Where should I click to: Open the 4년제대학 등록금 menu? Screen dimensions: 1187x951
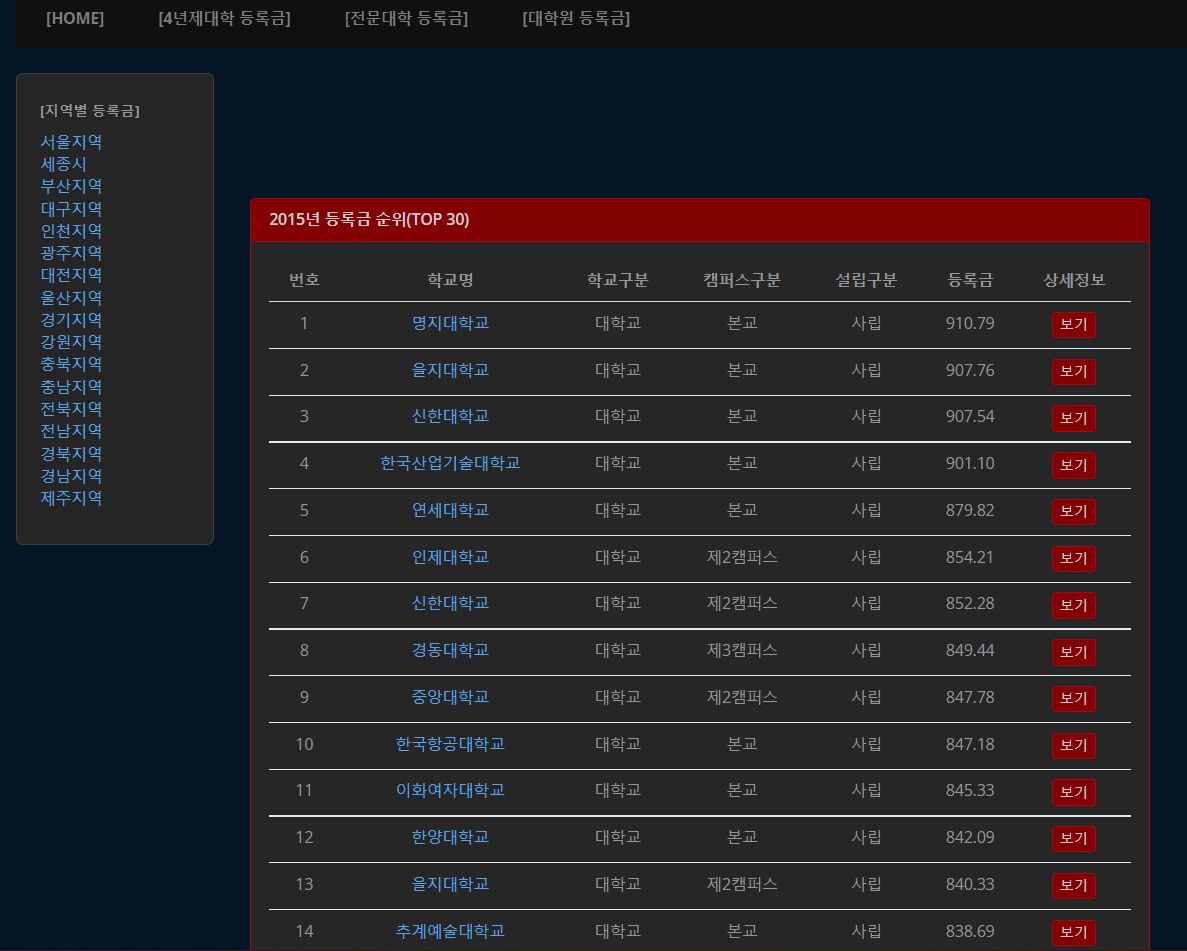pos(224,18)
